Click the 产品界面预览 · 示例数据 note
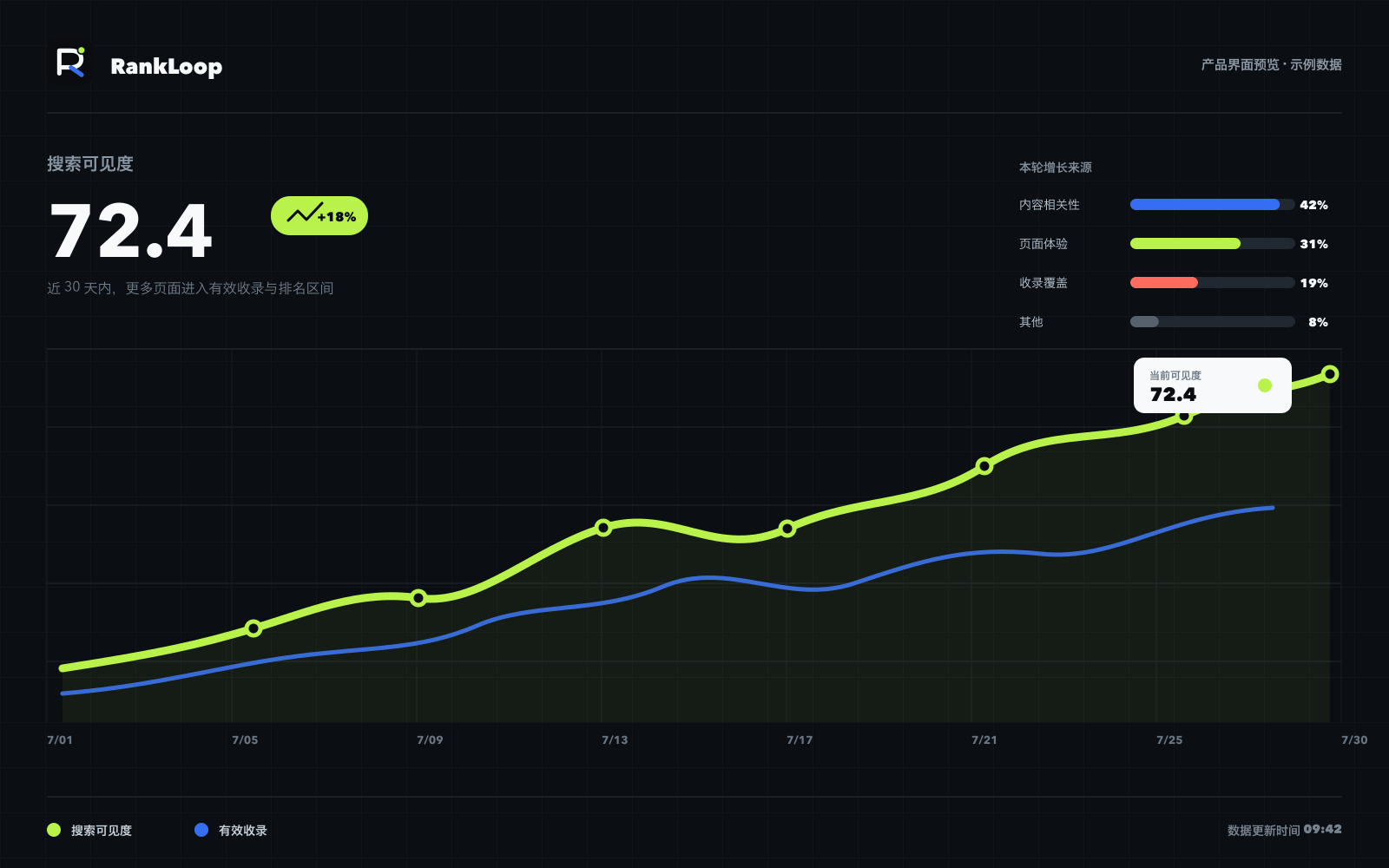This screenshot has height=868, width=1389. click(x=1272, y=65)
